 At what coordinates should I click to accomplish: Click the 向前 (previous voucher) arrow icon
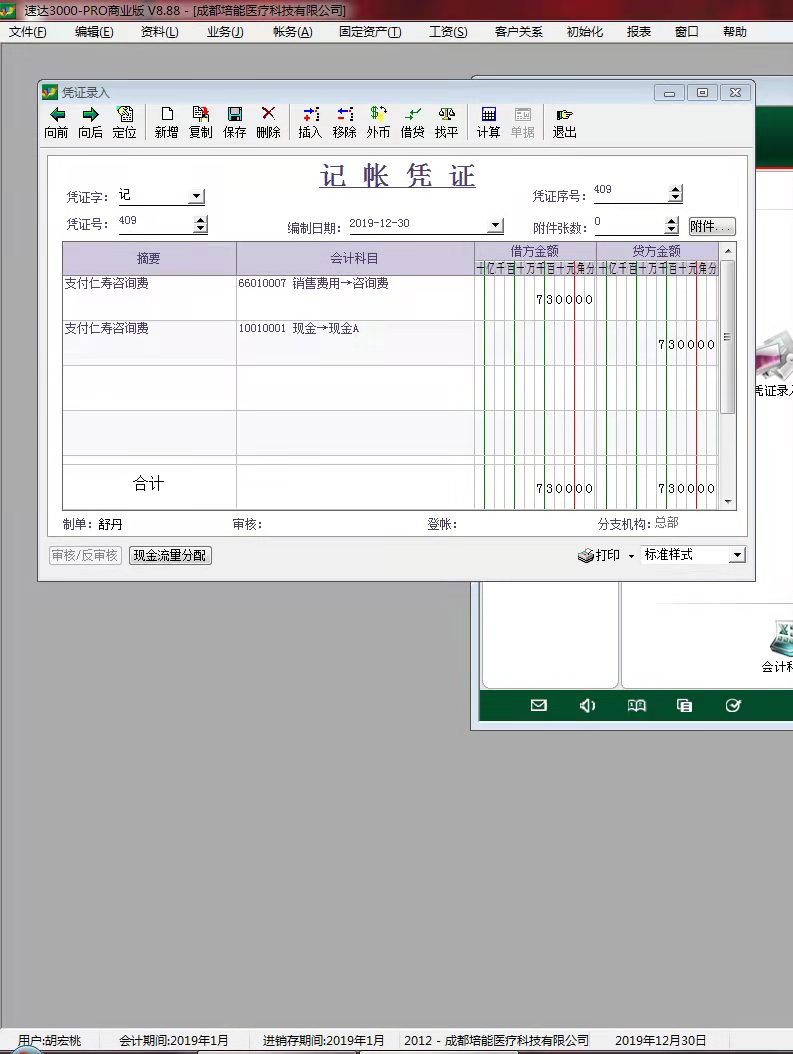(x=57, y=115)
